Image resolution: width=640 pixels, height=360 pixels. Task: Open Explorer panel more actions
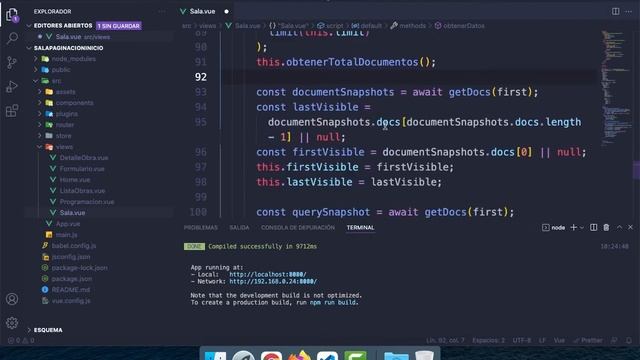tap(162, 11)
